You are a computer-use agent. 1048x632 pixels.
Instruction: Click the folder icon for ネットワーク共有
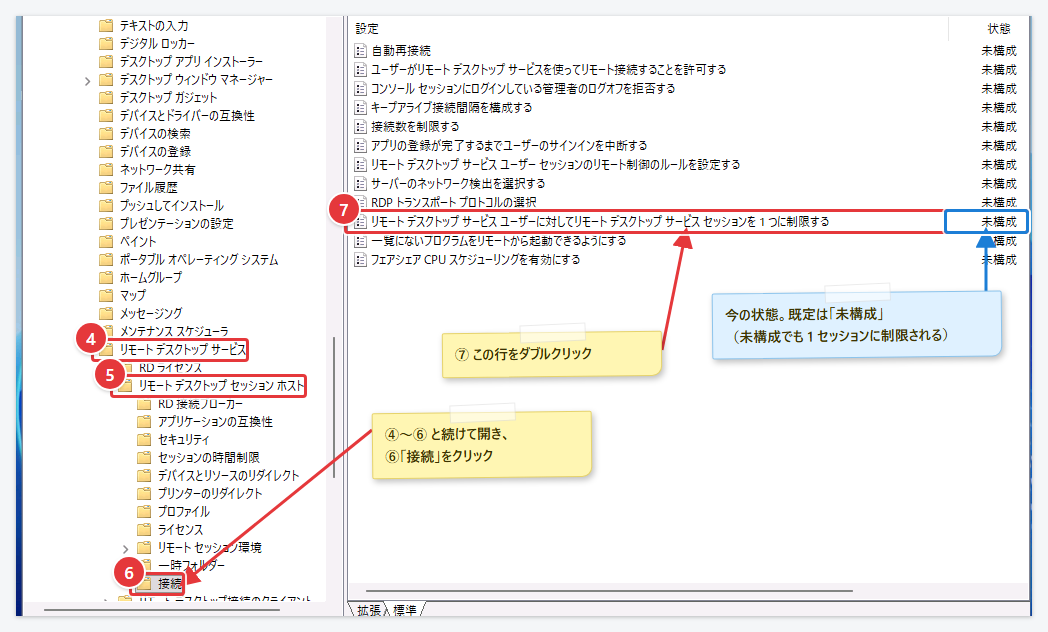[106, 169]
